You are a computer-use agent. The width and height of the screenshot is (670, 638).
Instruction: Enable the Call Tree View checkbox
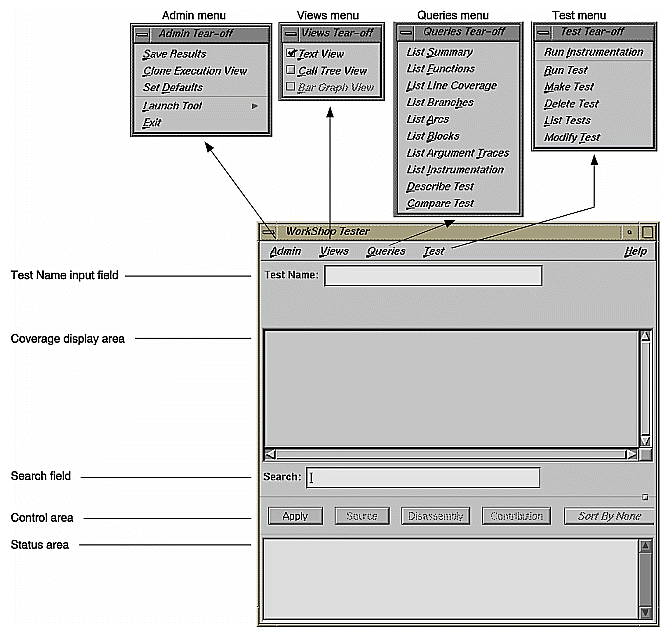290,70
